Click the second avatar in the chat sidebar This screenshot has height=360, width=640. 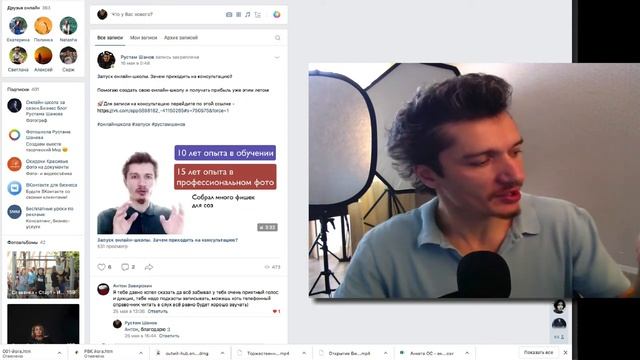click(x=559, y=323)
